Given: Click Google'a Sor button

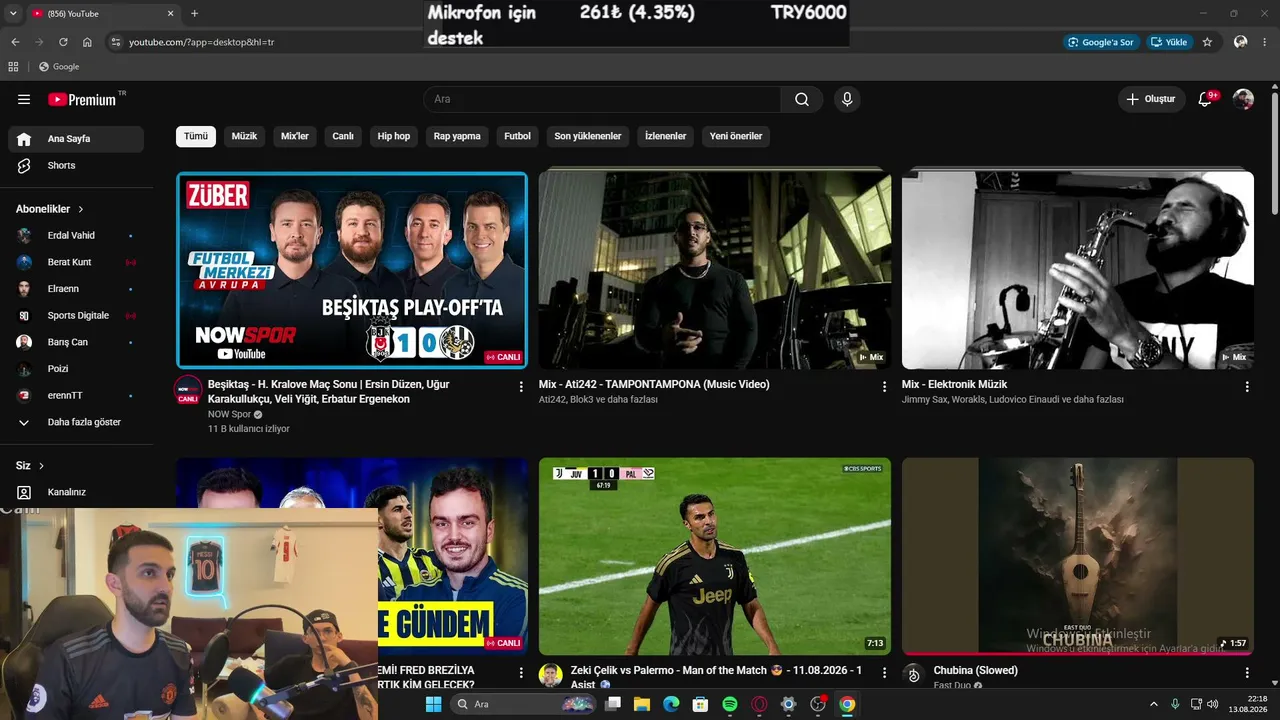Looking at the screenshot, I should coord(1101,42).
